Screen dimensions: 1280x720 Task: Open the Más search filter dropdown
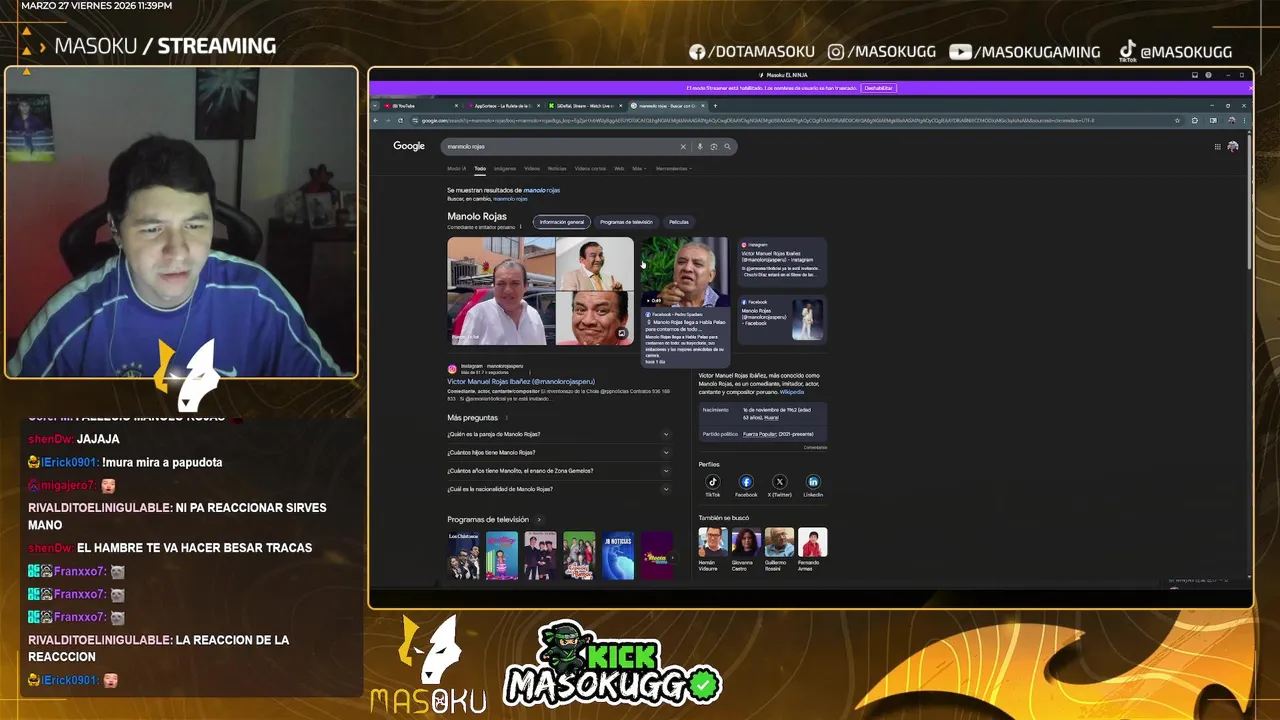pyautogui.click(x=637, y=169)
